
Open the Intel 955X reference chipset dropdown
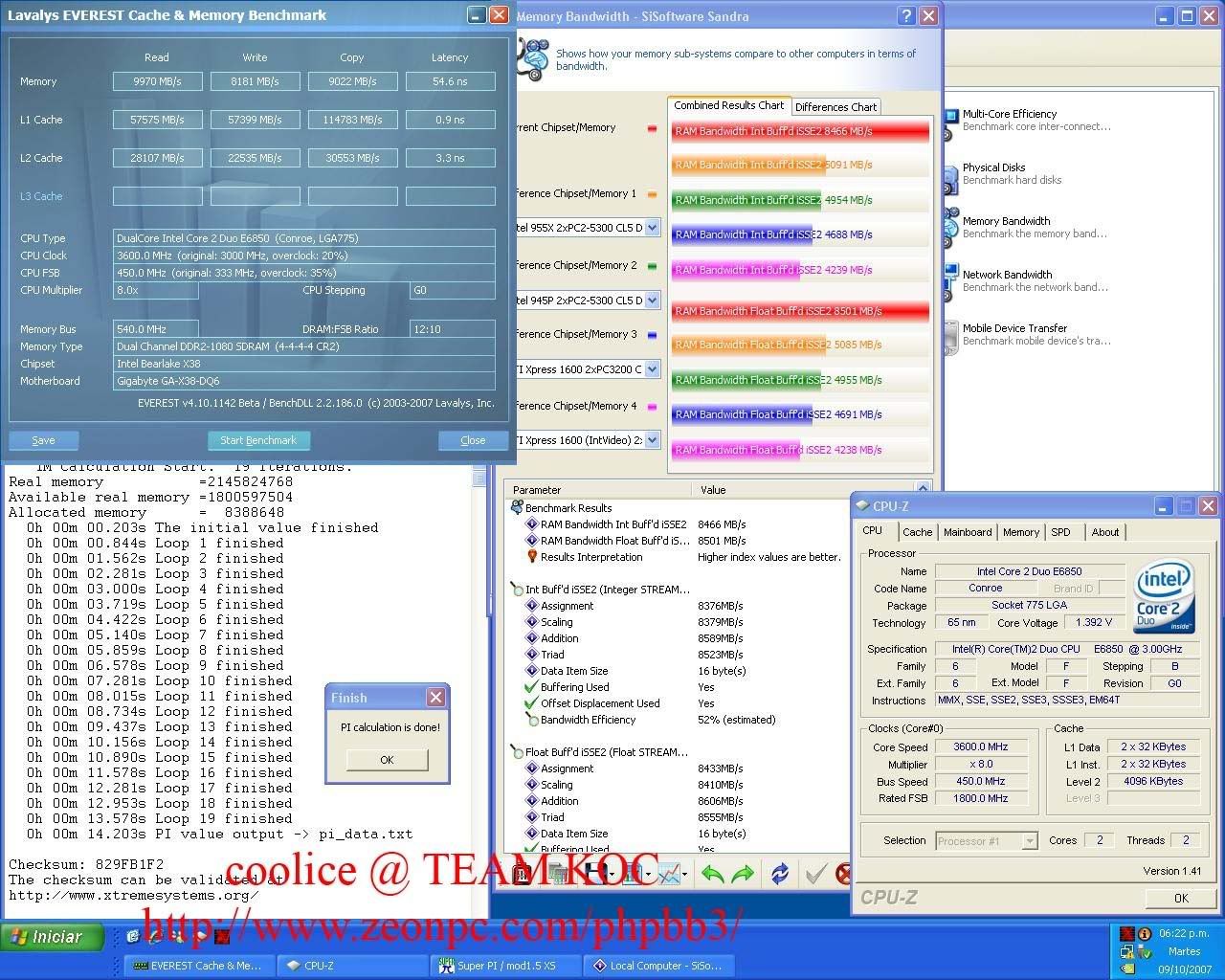[652, 228]
